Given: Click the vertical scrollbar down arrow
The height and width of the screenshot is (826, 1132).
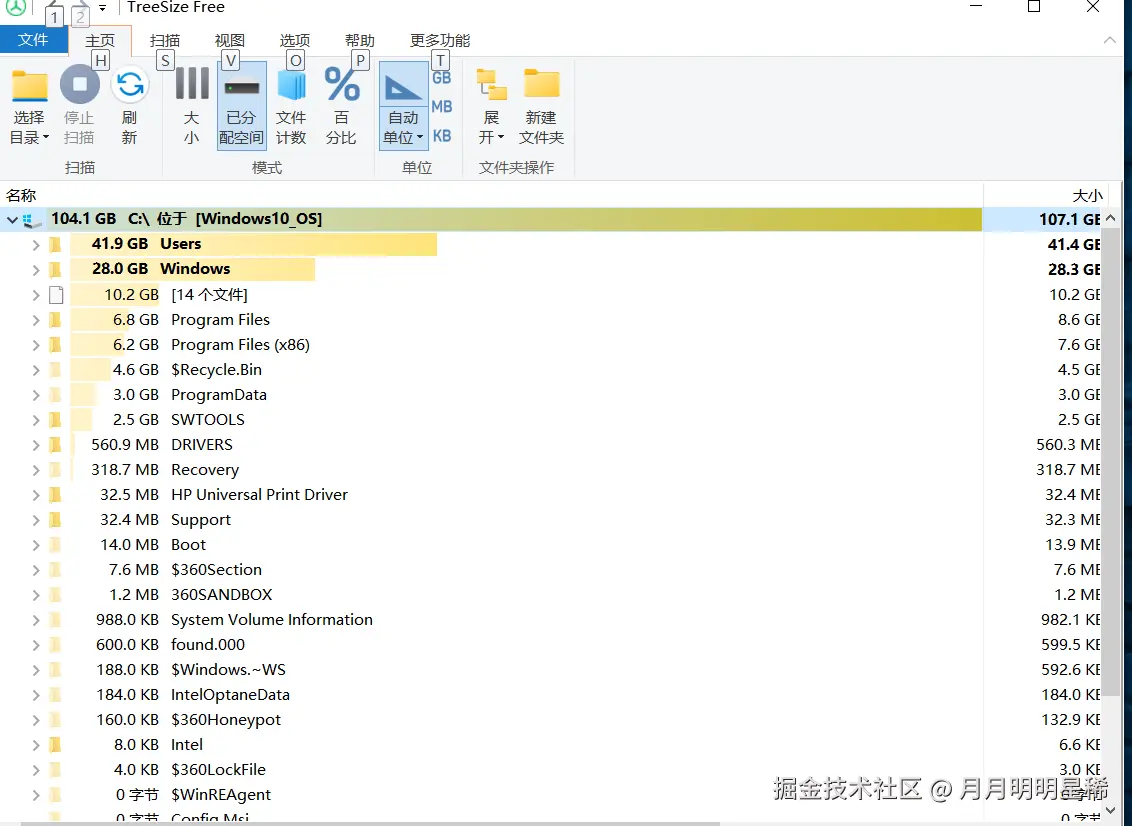Looking at the screenshot, I should coord(1111,810).
